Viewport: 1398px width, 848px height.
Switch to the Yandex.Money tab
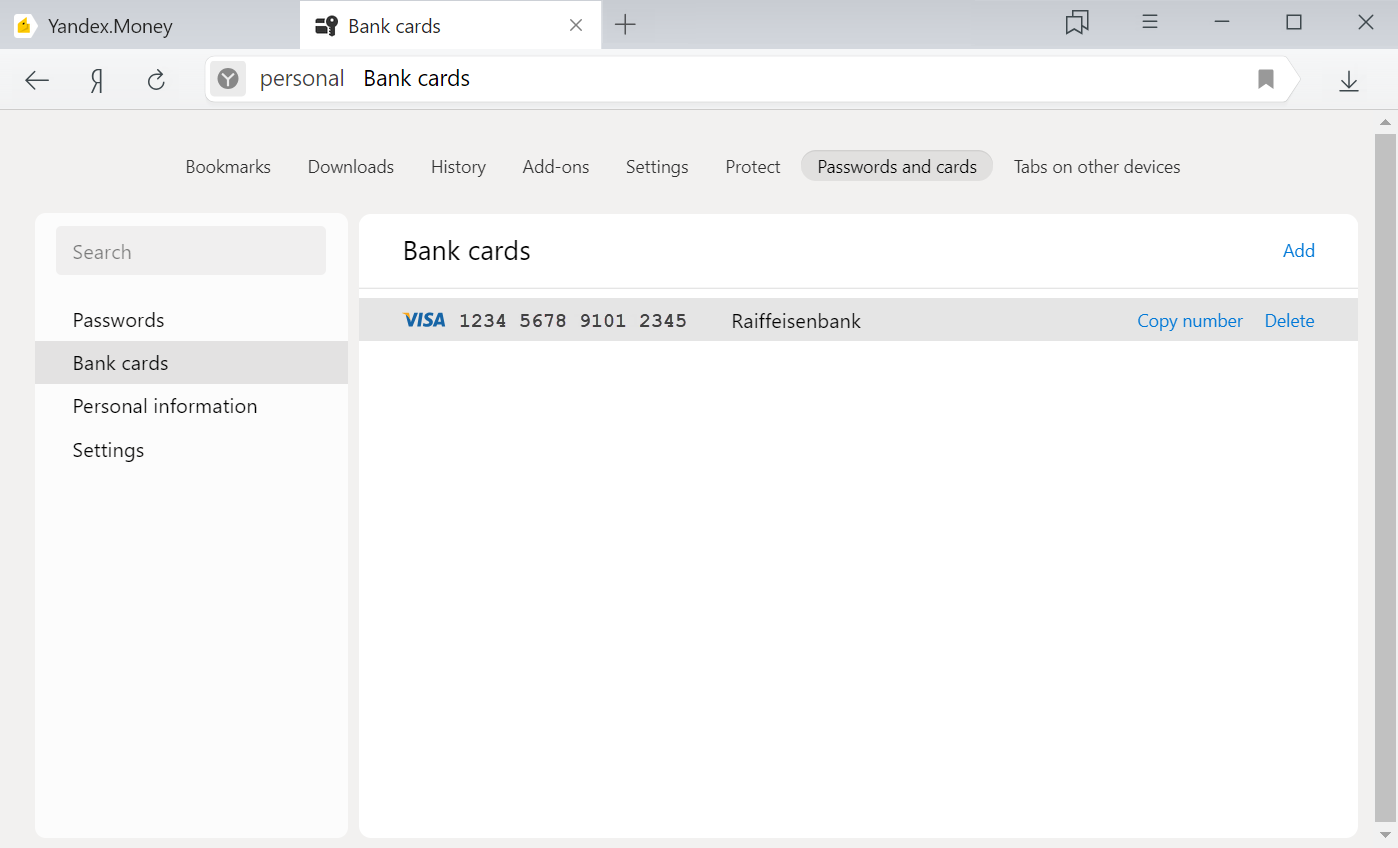(x=150, y=25)
